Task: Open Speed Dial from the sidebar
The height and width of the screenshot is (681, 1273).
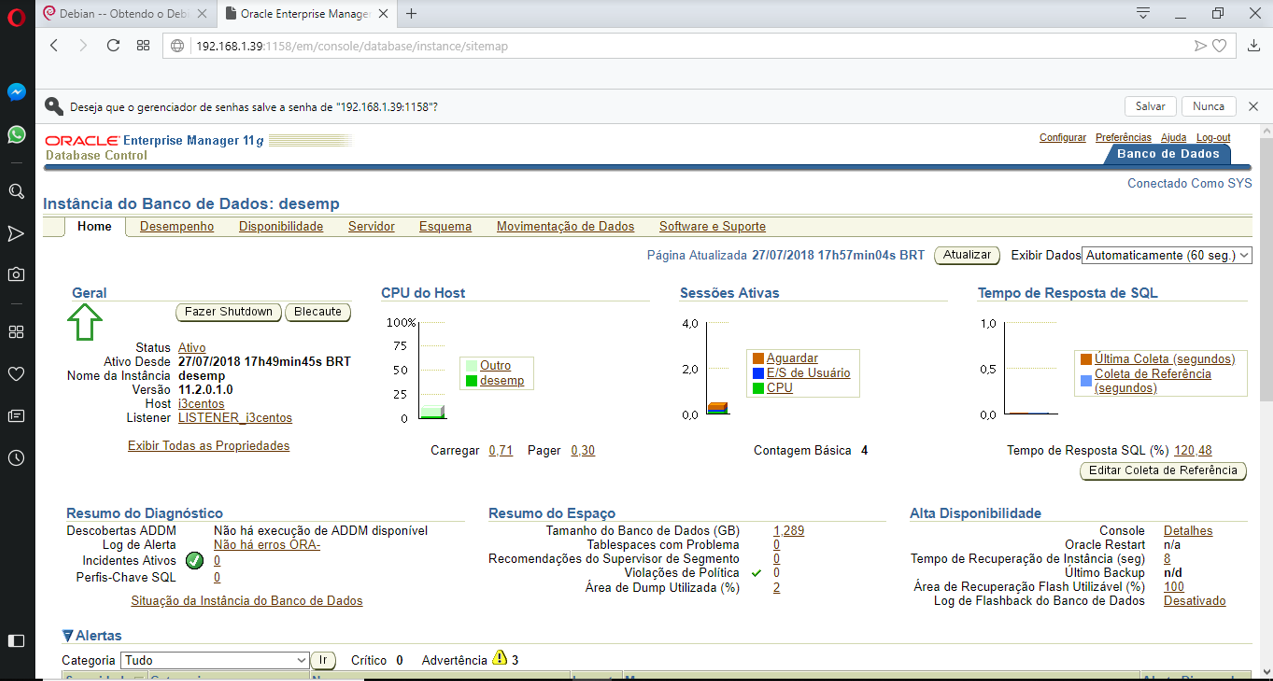Action: click(16, 332)
